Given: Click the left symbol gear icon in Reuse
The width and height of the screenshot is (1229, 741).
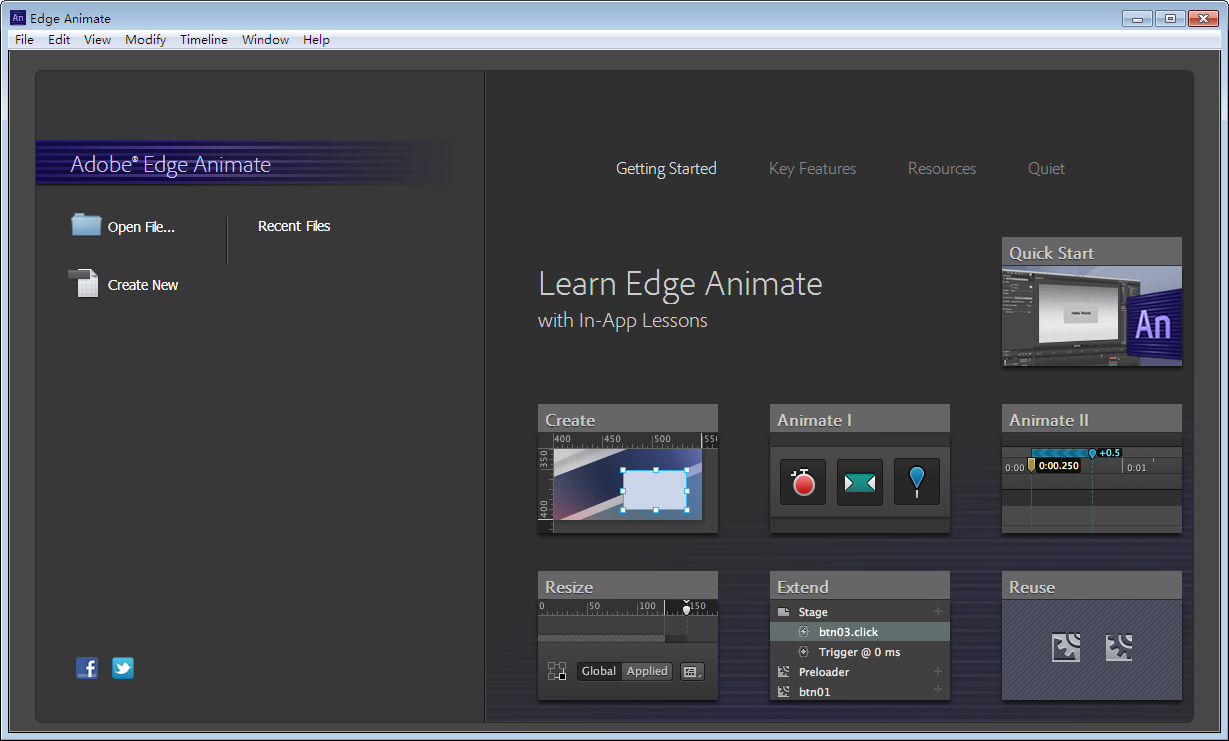Looking at the screenshot, I should 1066,648.
